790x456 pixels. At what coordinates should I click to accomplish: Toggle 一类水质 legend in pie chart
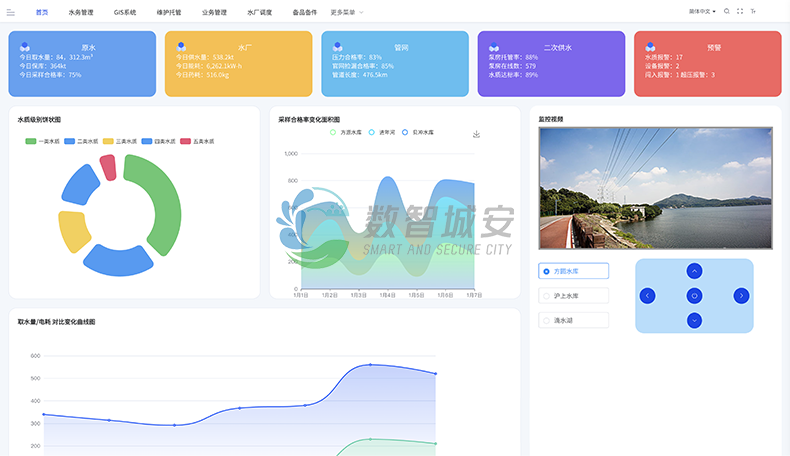click(43, 142)
